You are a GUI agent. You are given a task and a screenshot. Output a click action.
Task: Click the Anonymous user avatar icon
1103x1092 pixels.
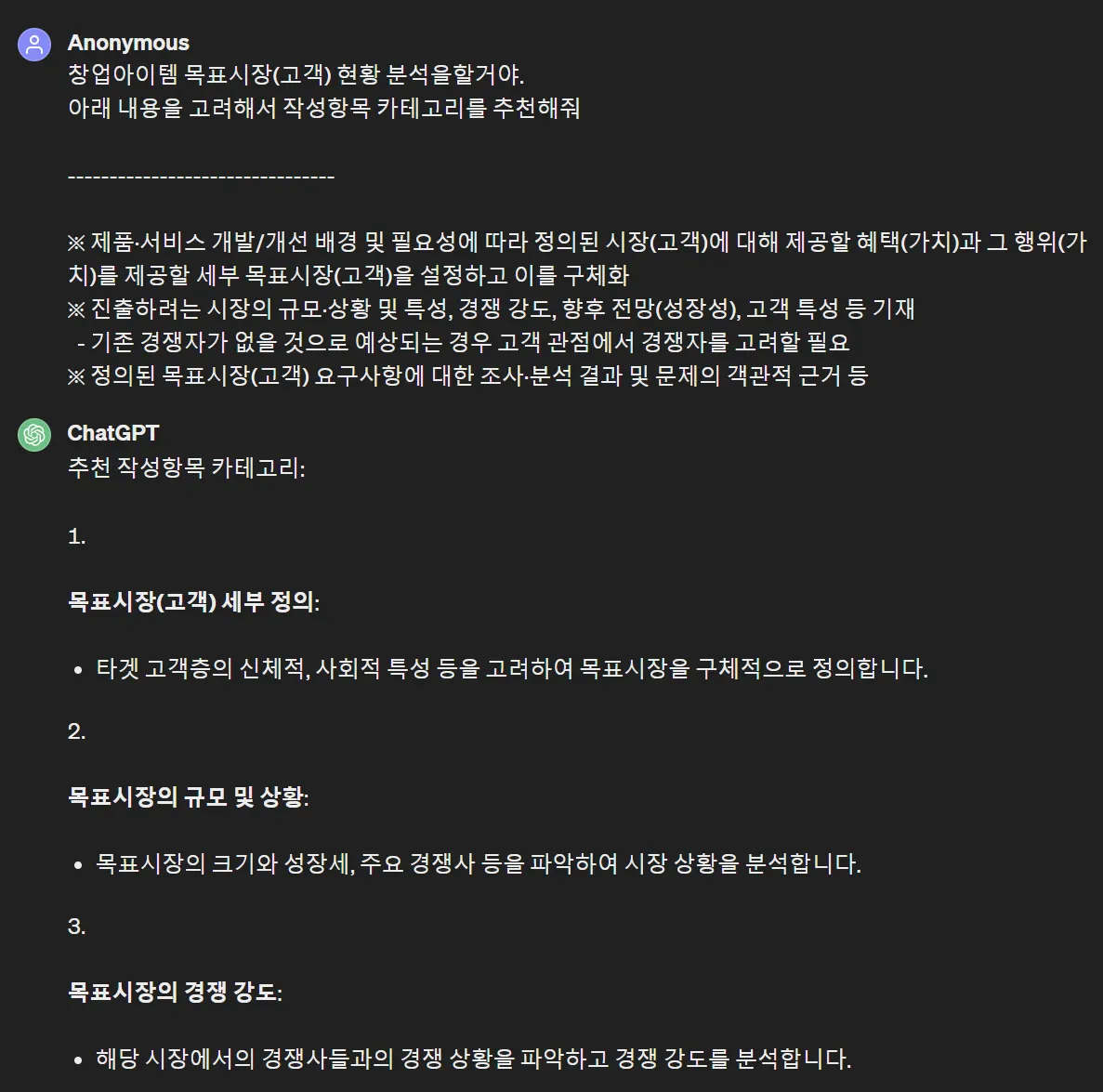coord(34,45)
